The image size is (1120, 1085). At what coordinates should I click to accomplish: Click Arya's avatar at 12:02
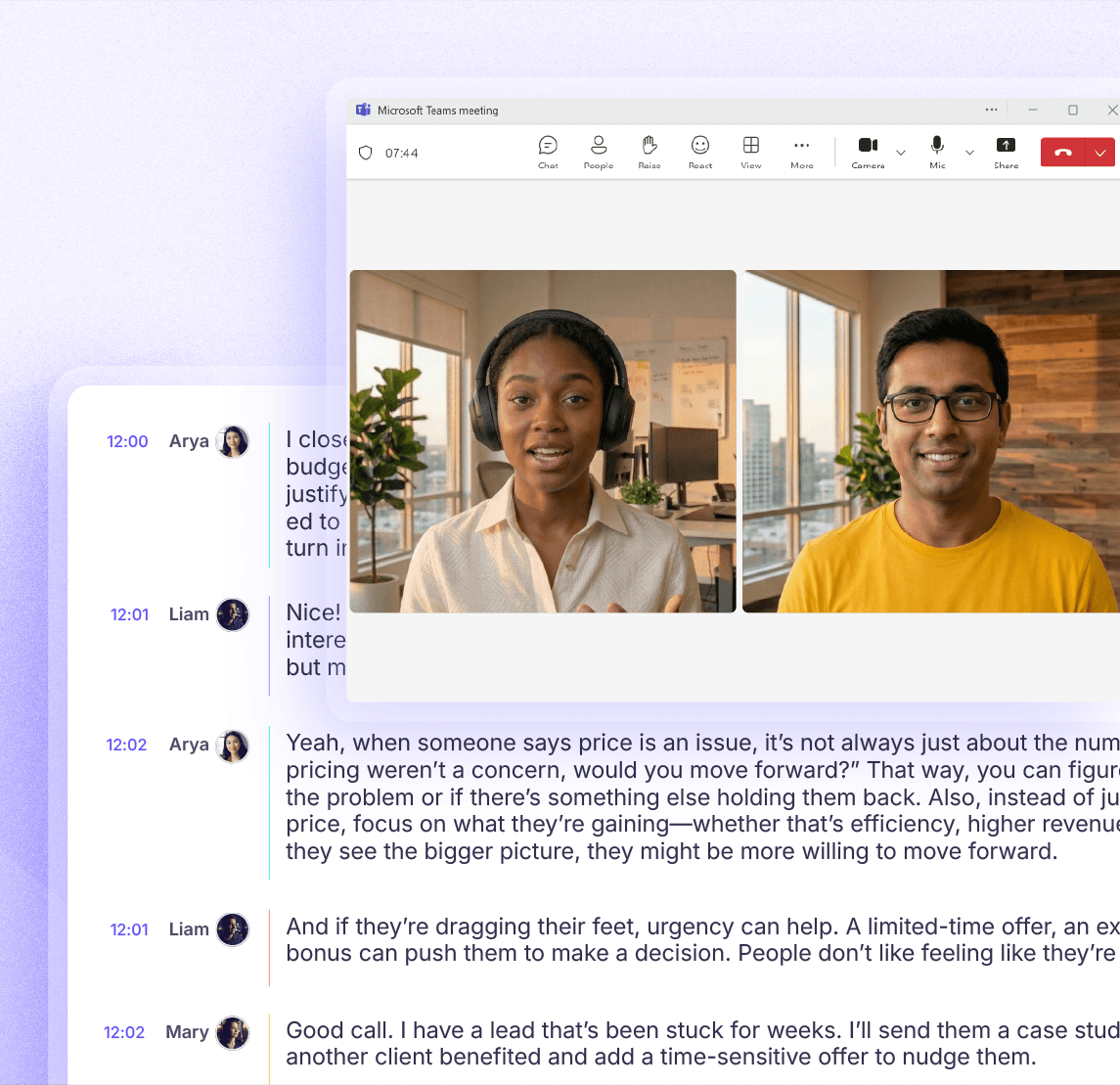(233, 746)
